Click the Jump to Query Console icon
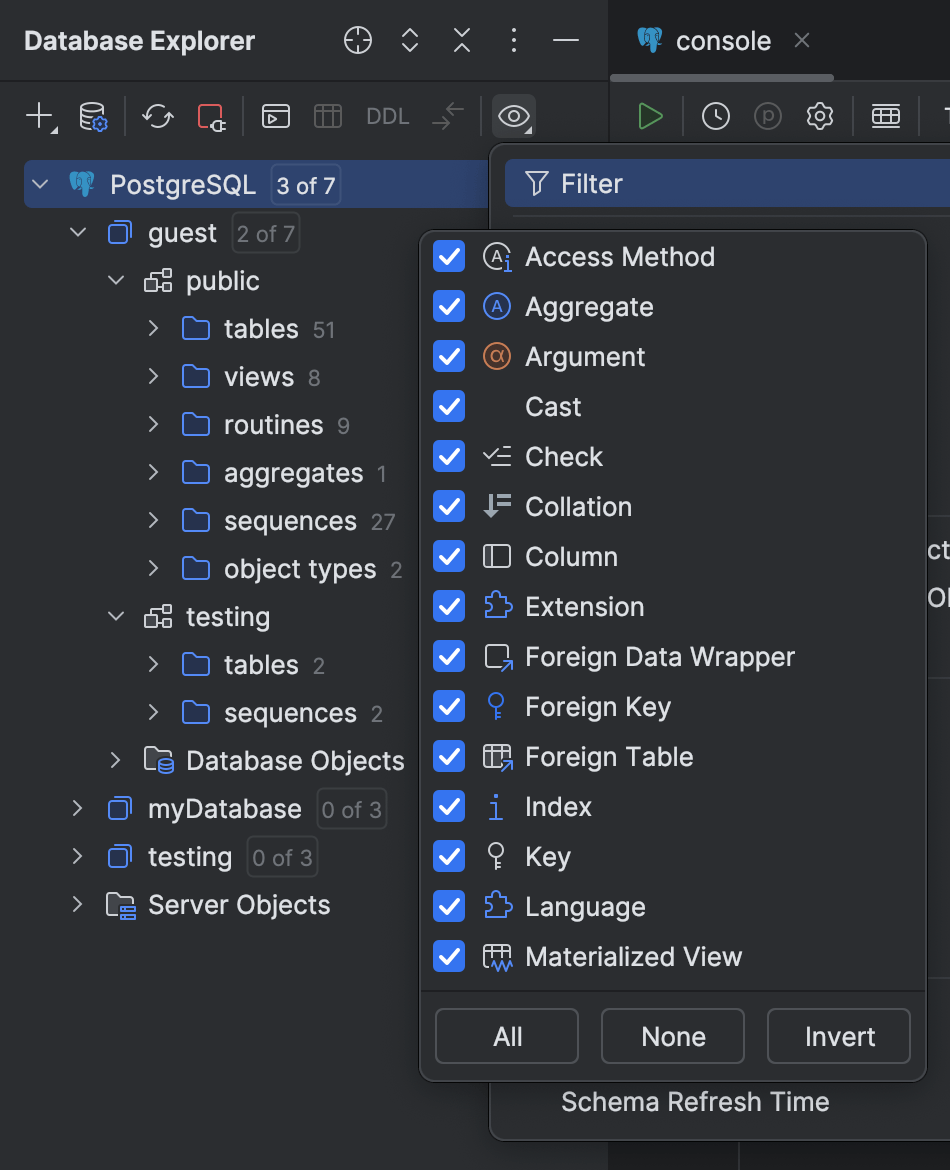 click(x=275, y=116)
